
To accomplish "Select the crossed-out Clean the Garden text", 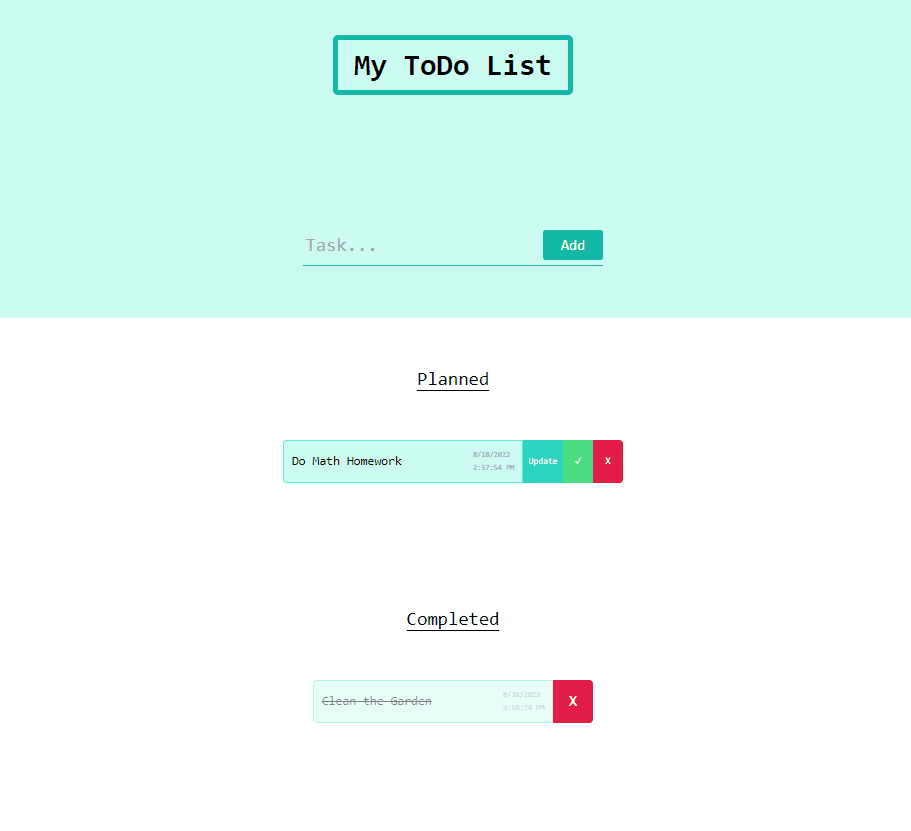I will coord(376,701).
